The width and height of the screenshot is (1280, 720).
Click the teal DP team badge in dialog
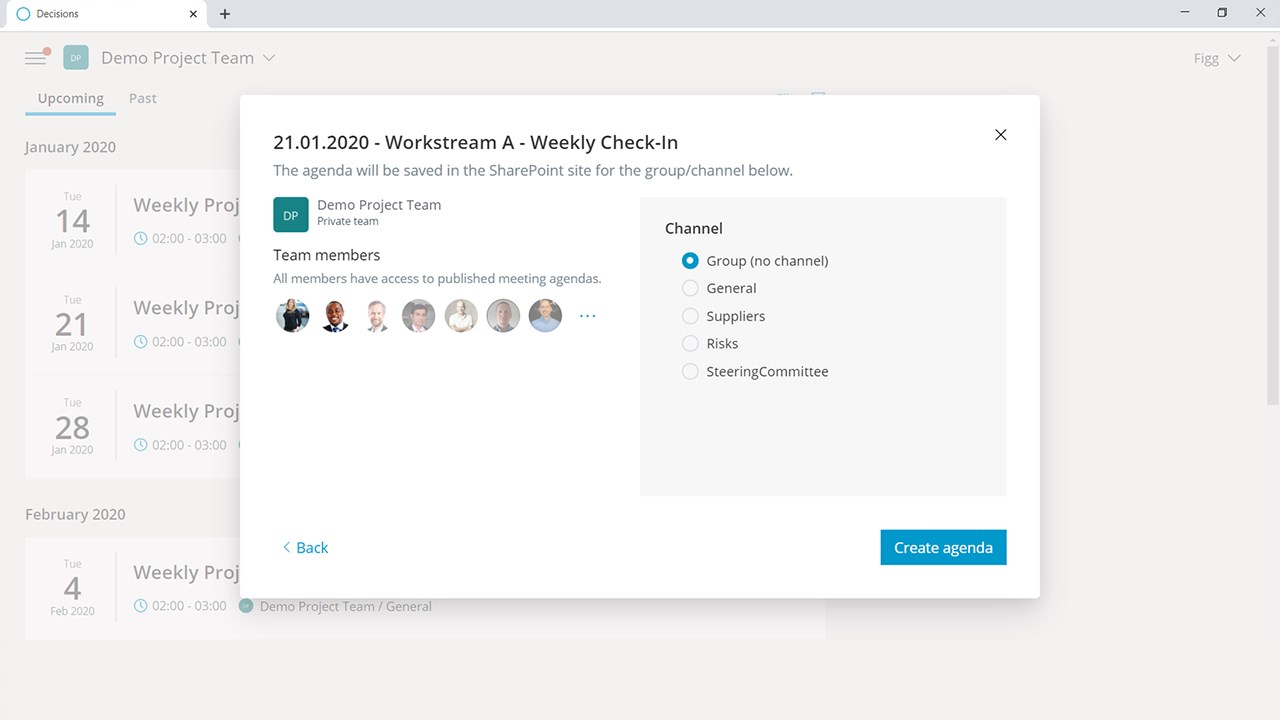tap(290, 214)
